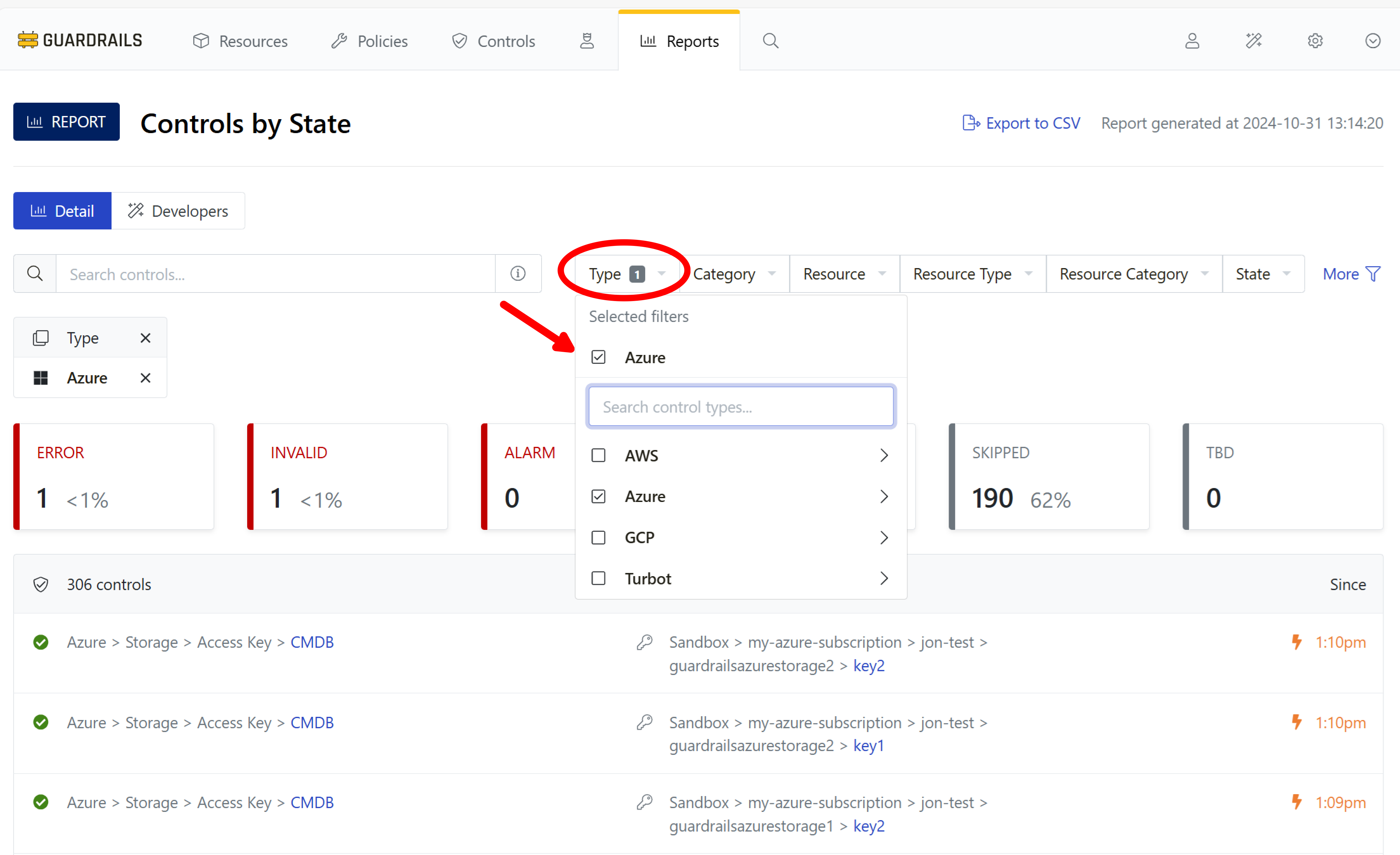Tick the Turbot control type checkbox
This screenshot has width=1400, height=855.
(598, 578)
